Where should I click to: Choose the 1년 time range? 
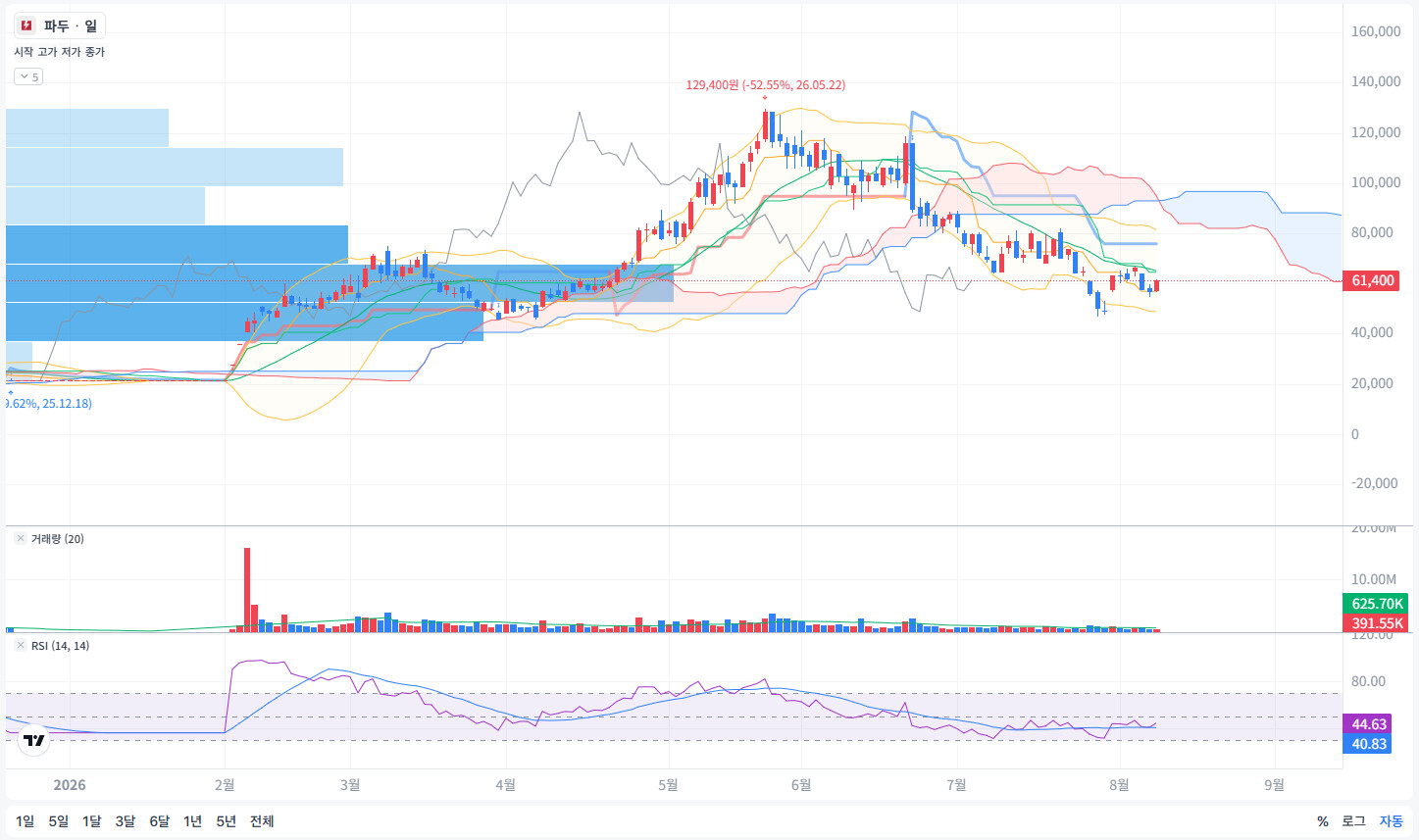pos(192,821)
